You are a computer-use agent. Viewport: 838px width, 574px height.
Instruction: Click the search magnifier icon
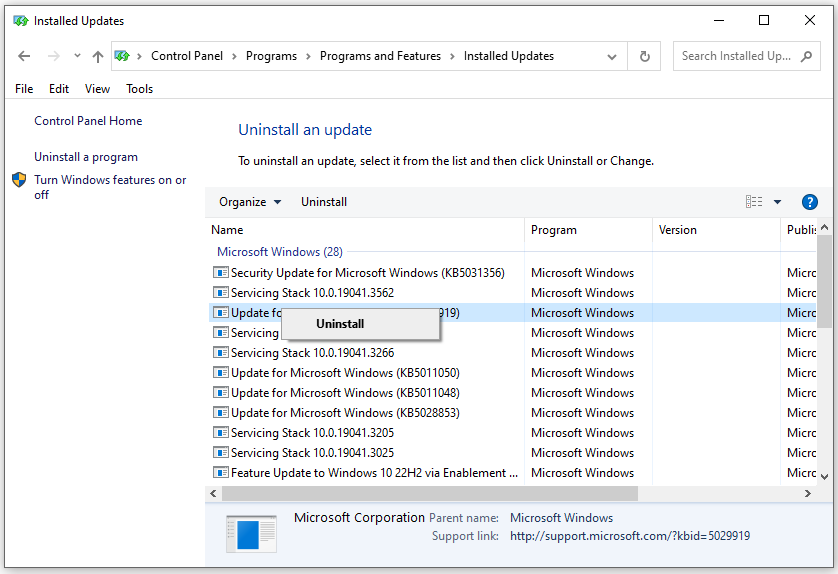806,56
